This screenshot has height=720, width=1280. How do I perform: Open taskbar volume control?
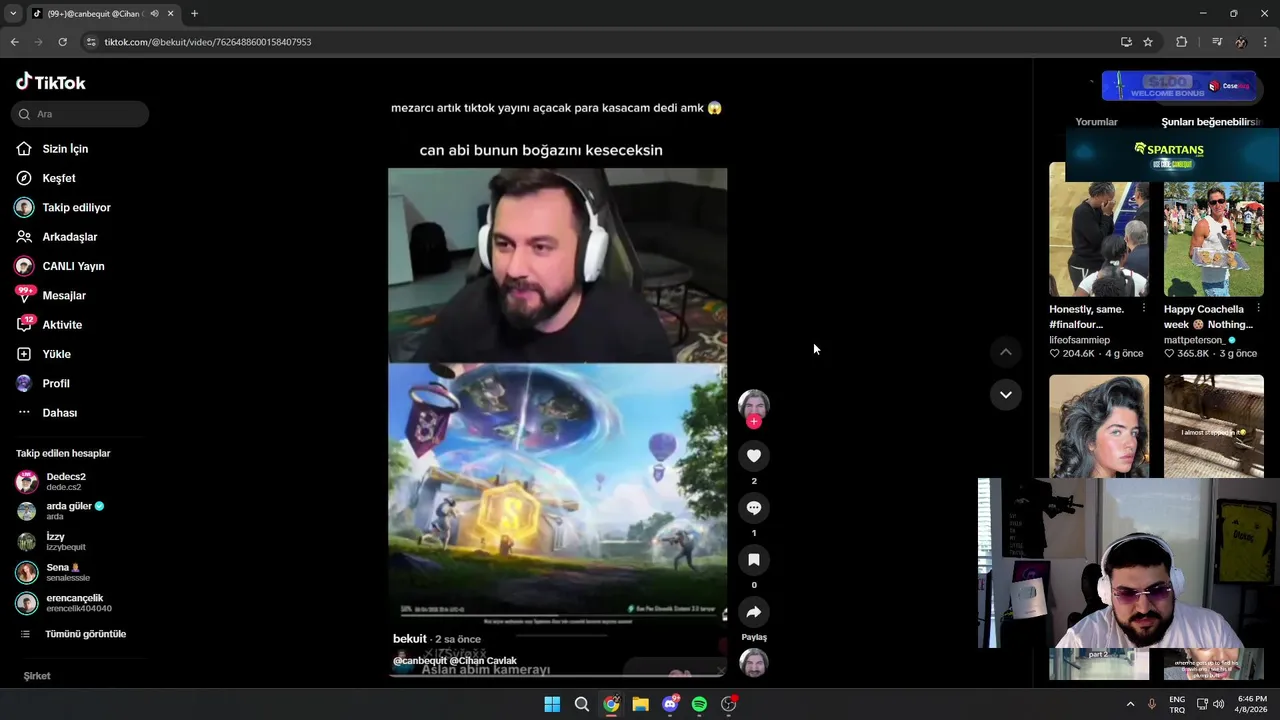click(x=1218, y=704)
